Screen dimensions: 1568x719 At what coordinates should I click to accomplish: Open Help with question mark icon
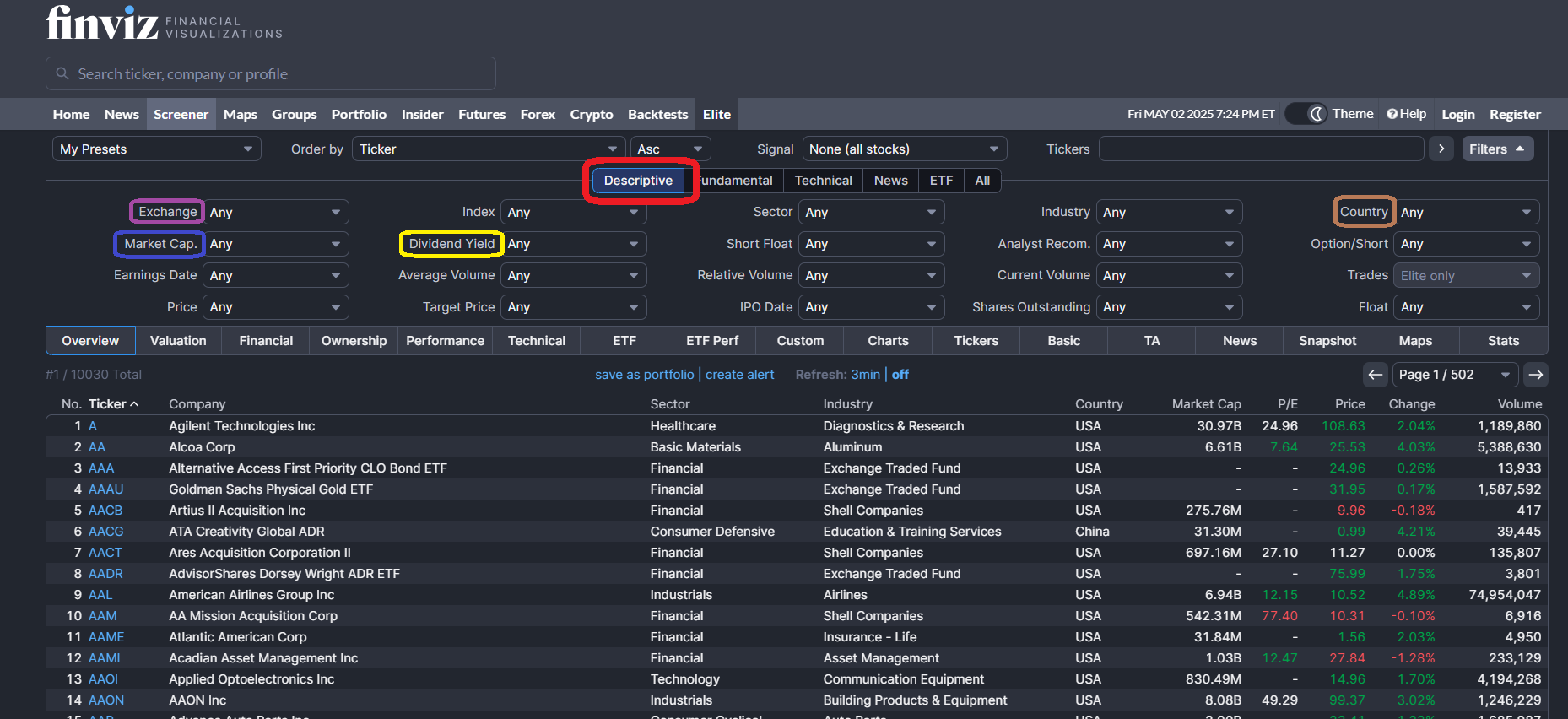[1406, 114]
